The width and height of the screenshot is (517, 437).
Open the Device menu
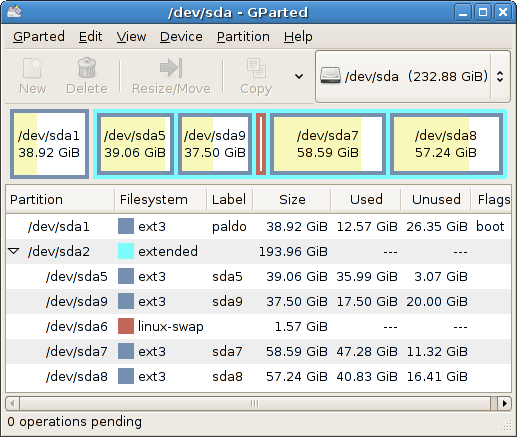point(181,36)
